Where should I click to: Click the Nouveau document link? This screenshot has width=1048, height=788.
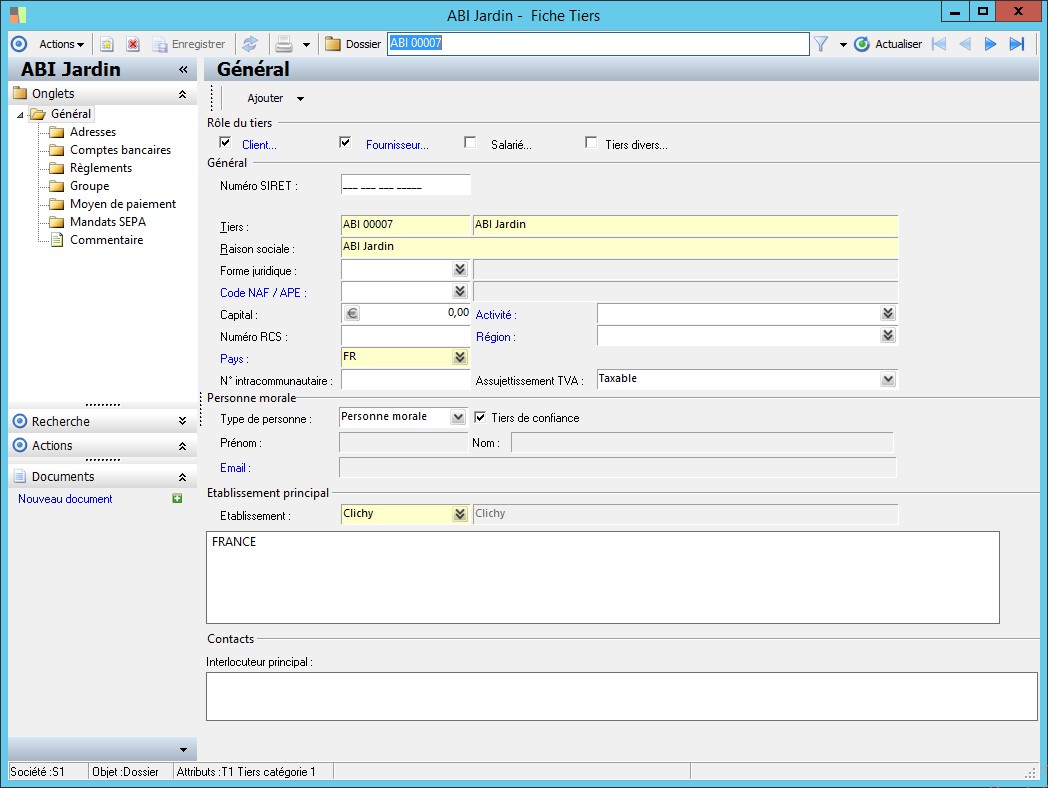(x=65, y=499)
